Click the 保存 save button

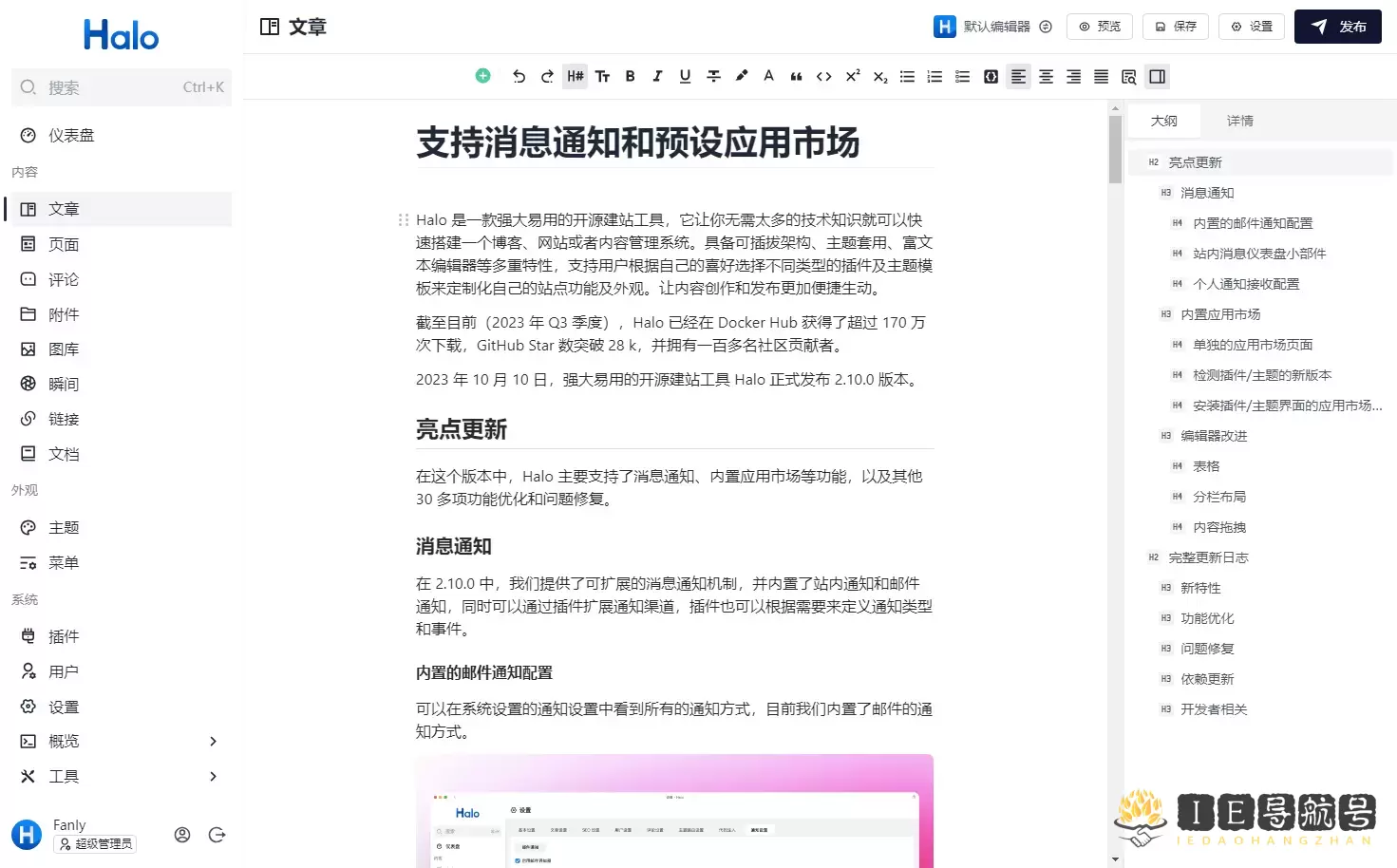[1176, 27]
